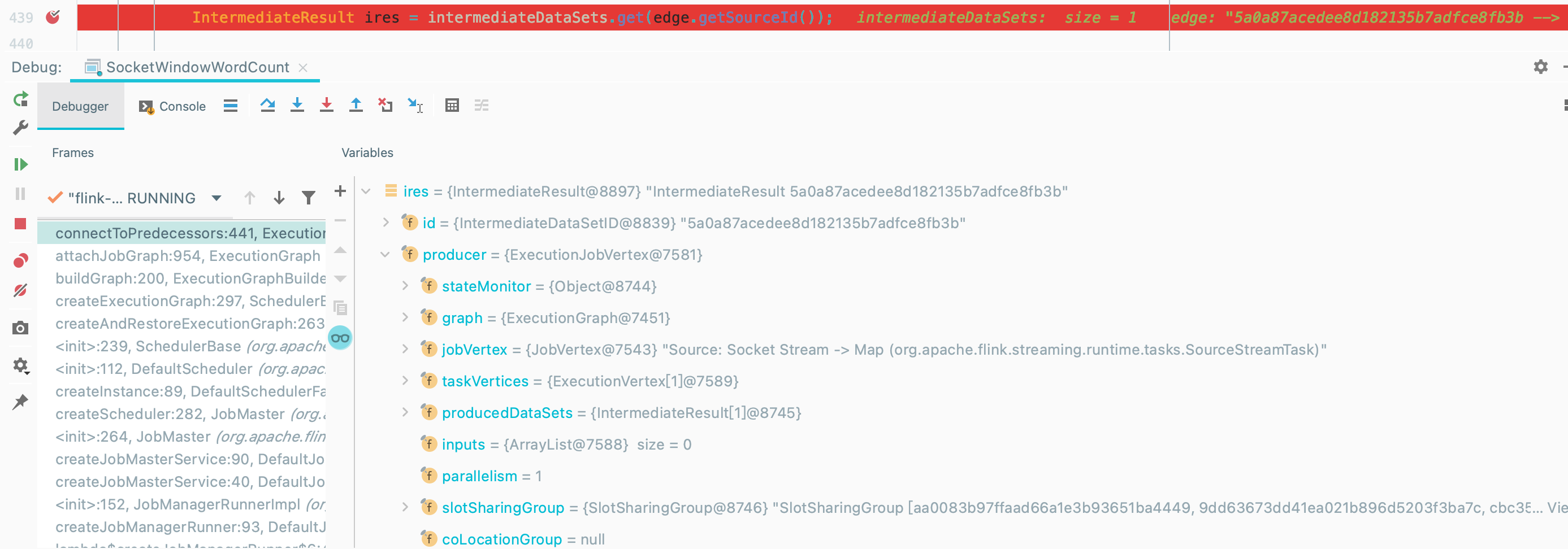Expand the taskVertices field
The image size is (1568, 549).
405,381
